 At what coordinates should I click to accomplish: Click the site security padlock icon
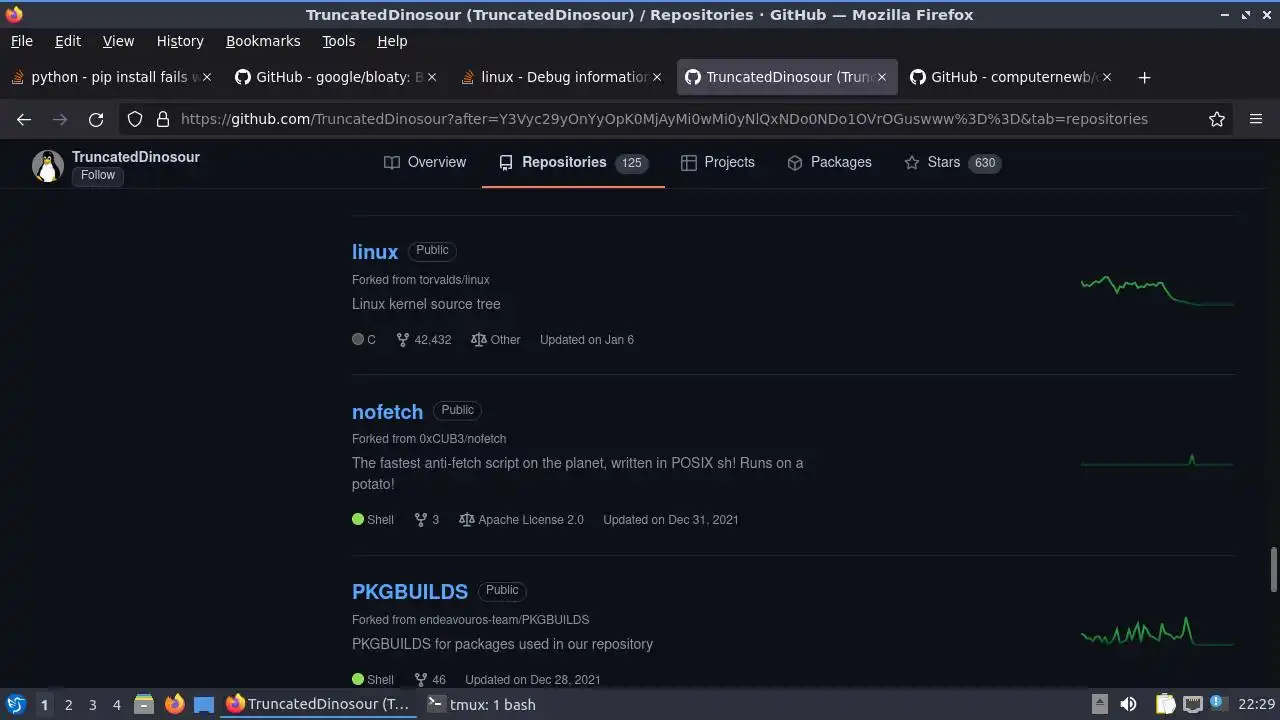pyautogui.click(x=163, y=119)
